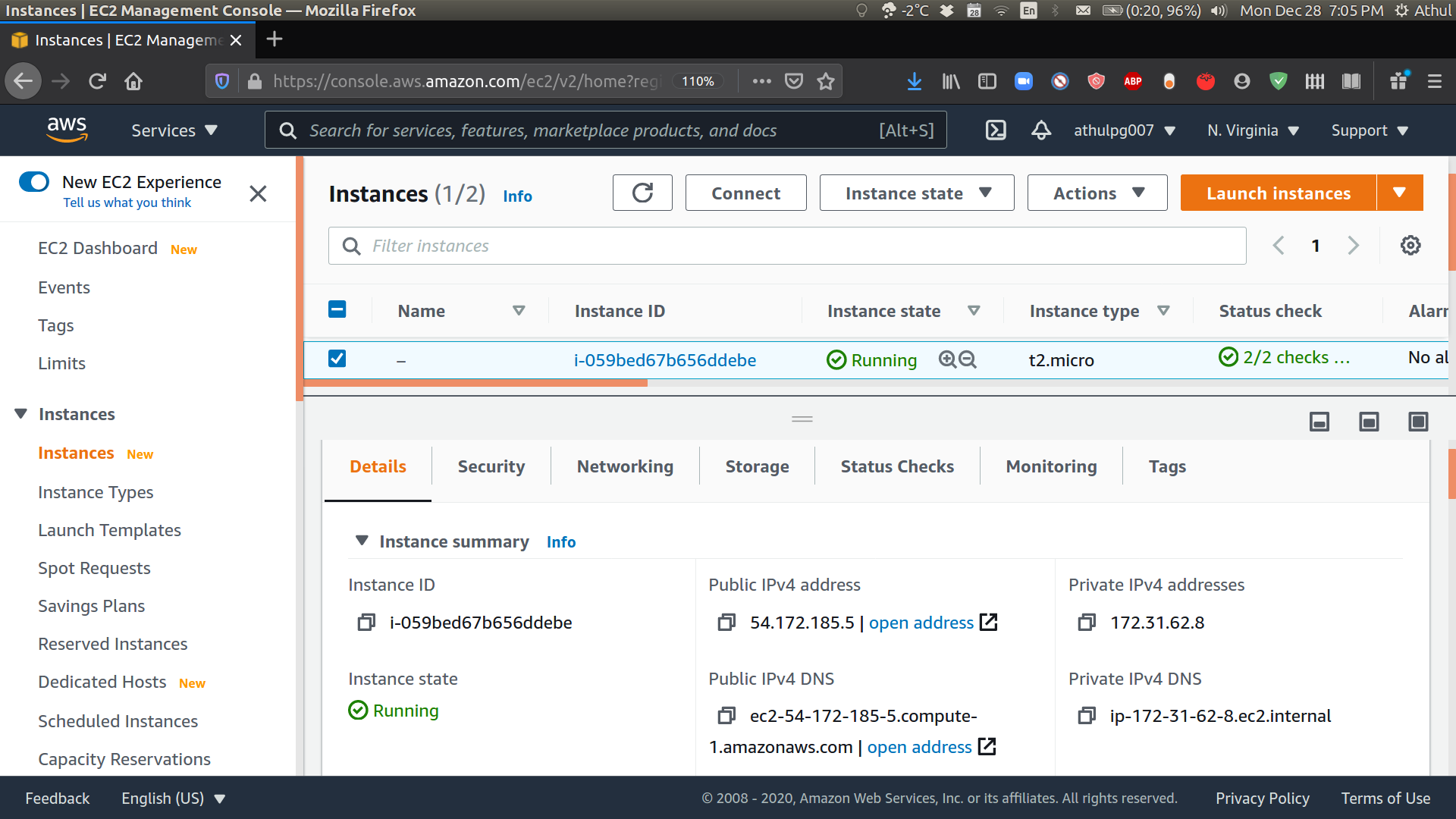The width and height of the screenshot is (1456, 819).
Task: Bookmark this page with star icon
Action: [x=826, y=81]
